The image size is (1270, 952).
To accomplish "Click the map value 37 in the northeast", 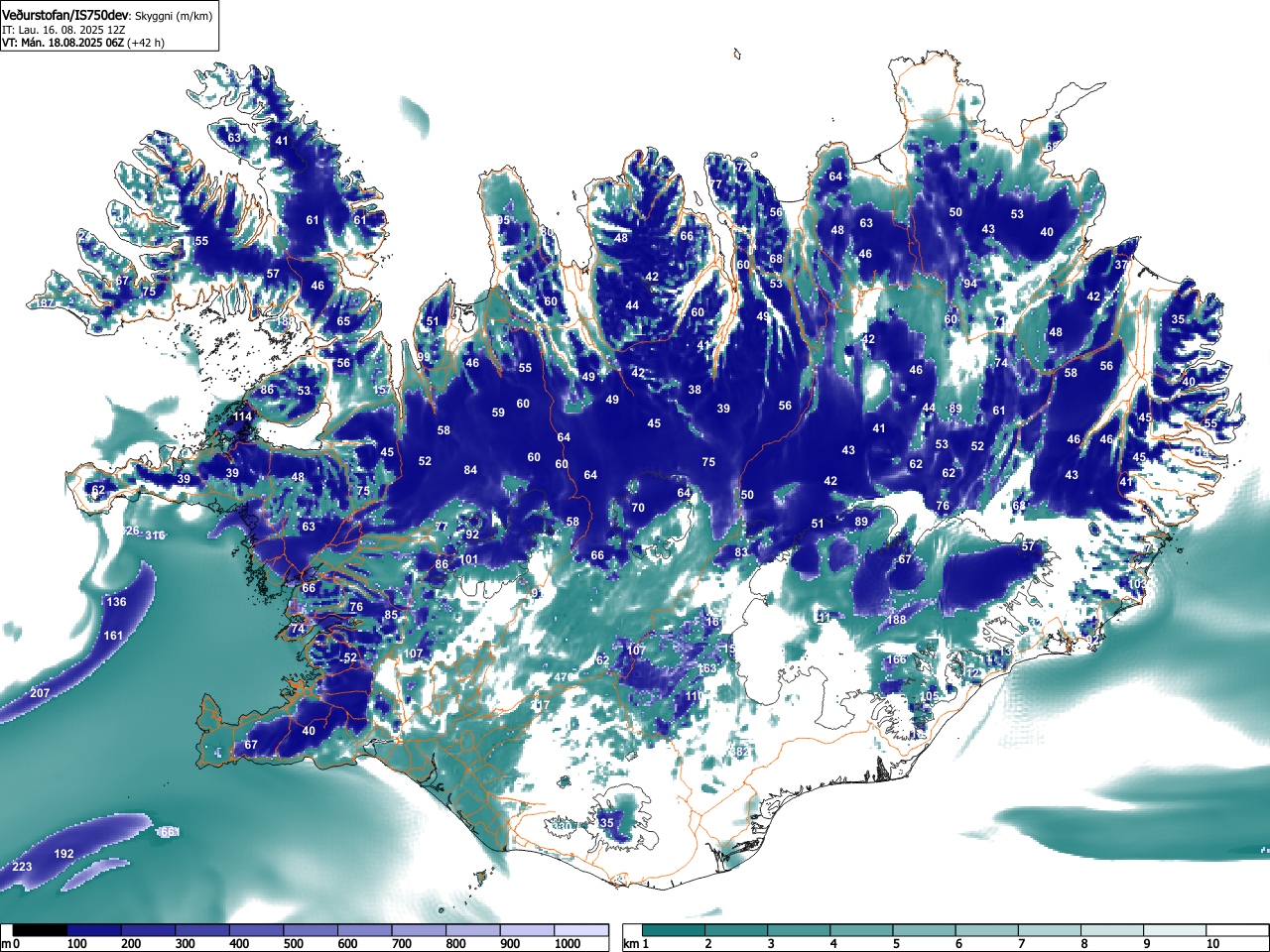I will point(1121,266).
